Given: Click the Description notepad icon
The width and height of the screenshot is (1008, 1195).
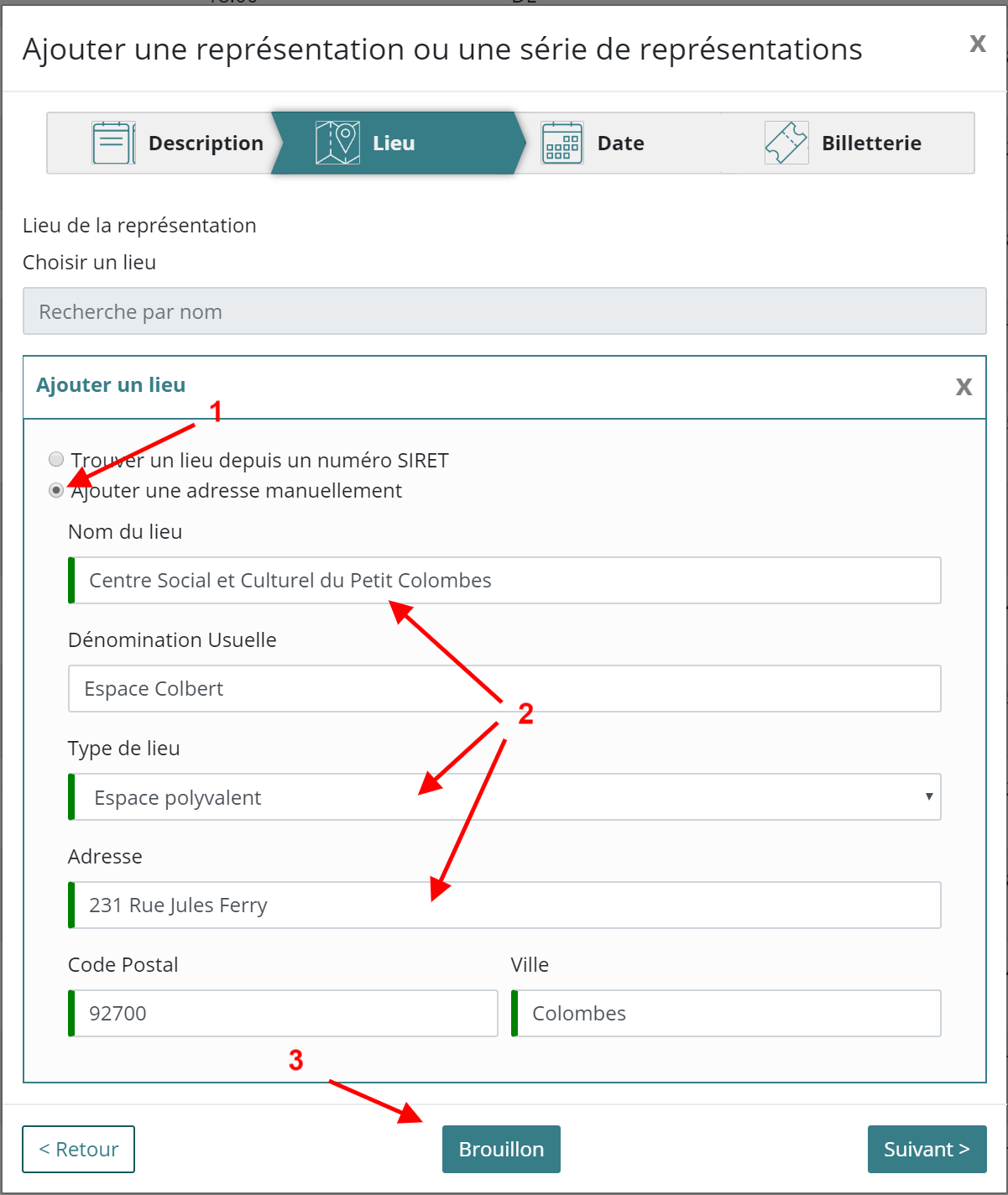Looking at the screenshot, I should pos(112,143).
